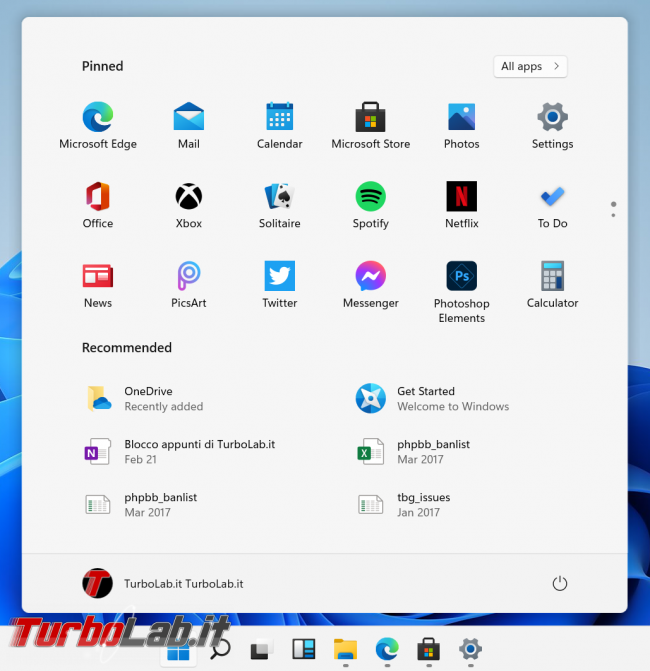Open Microsoft Store from taskbar
650x671 pixels.
pyautogui.click(x=428, y=649)
